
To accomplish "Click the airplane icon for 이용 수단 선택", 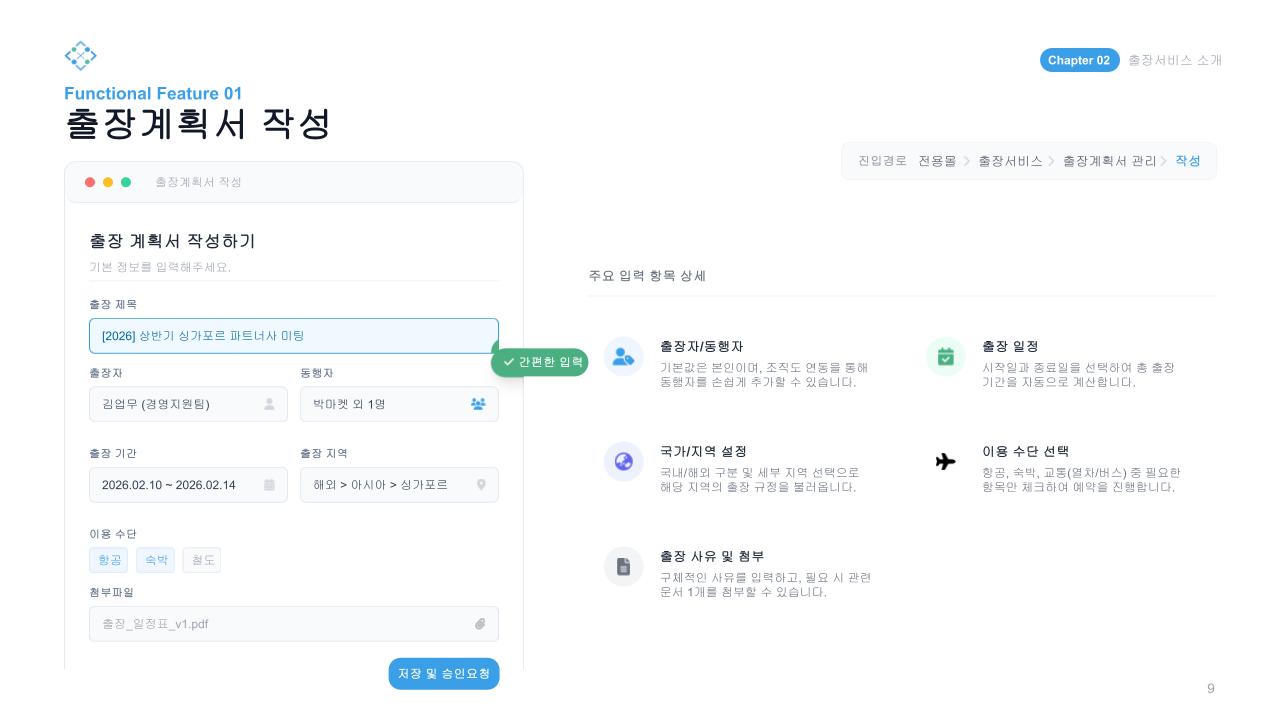I will 944,462.
